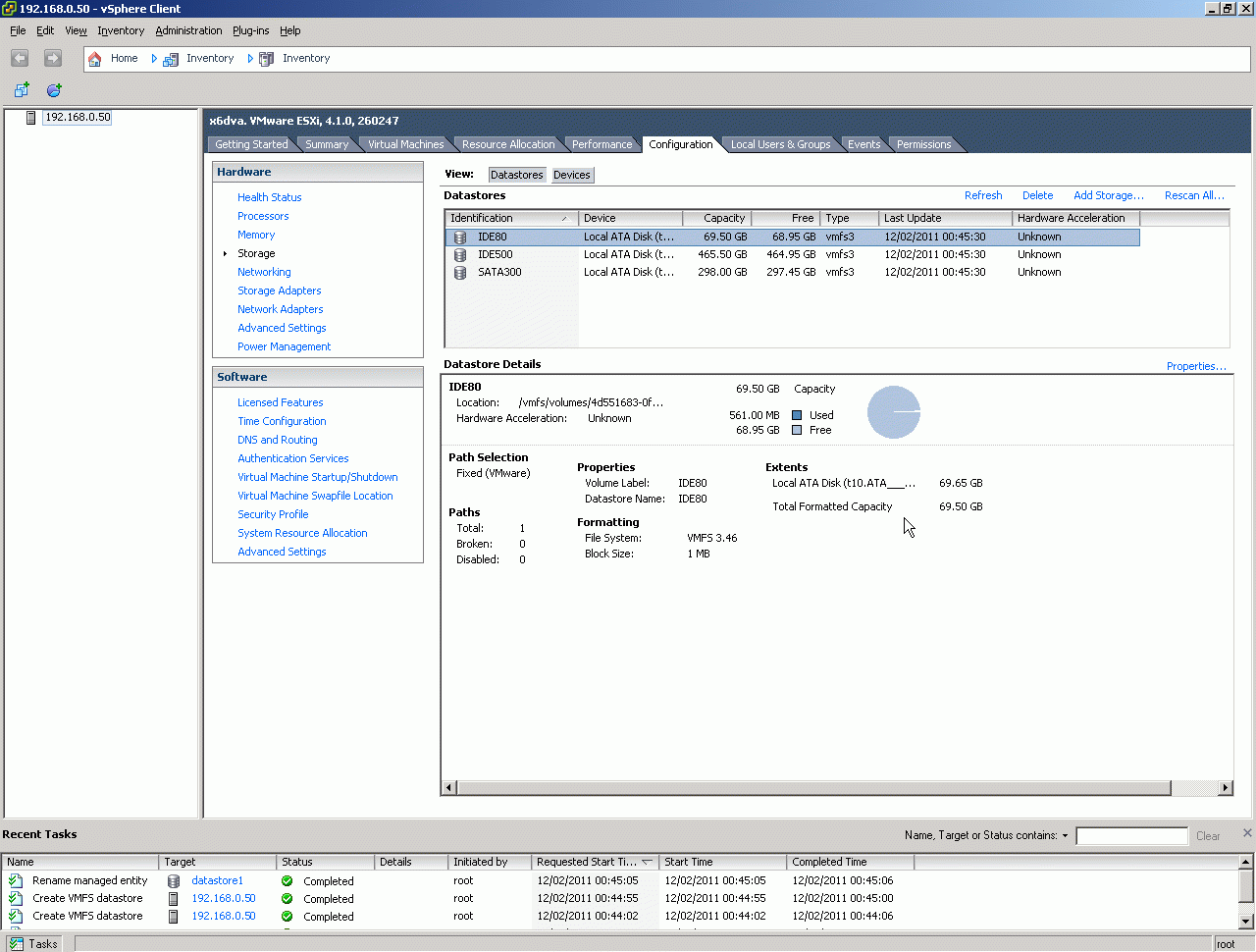This screenshot has height=952, width=1256.
Task: Click the Refresh link above datastores
Action: click(983, 195)
